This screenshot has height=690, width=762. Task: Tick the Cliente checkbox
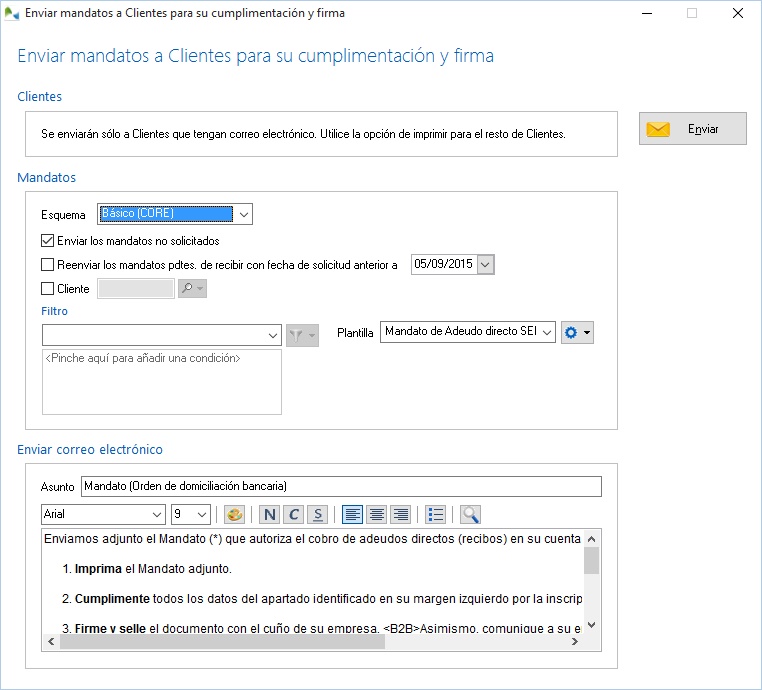[x=48, y=289]
